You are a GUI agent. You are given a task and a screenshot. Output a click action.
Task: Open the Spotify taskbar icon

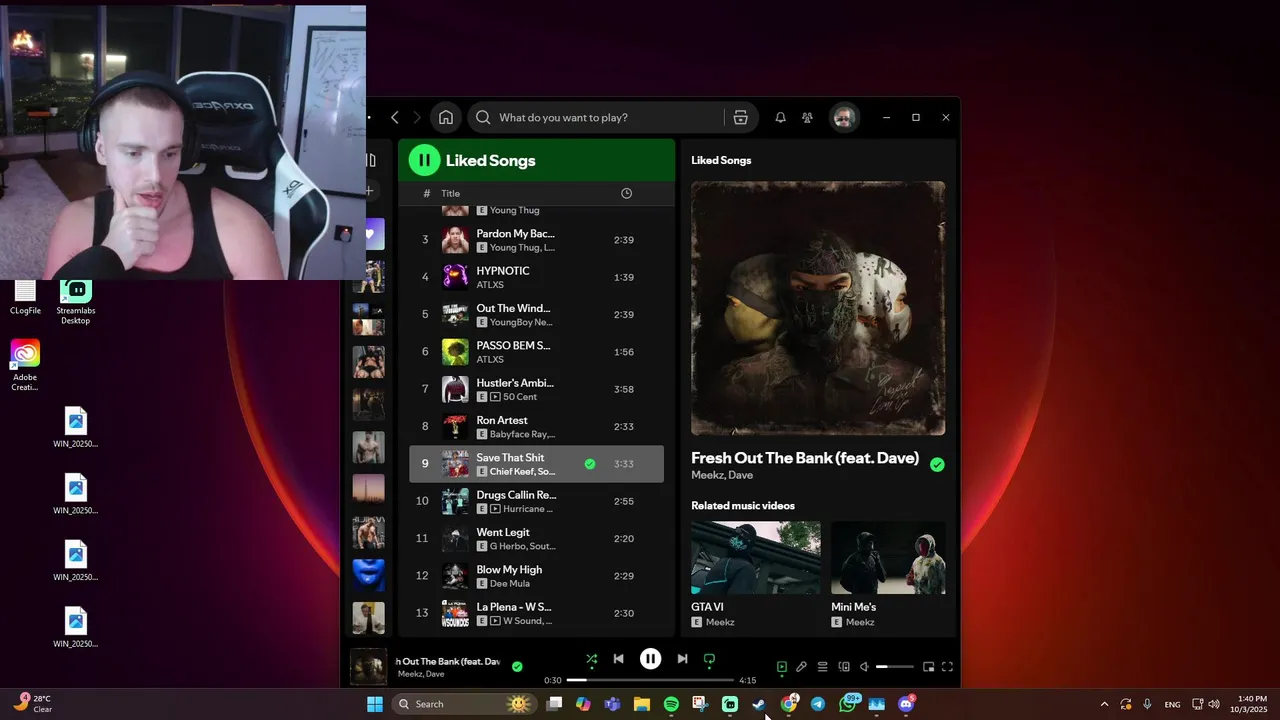pyautogui.click(x=671, y=704)
